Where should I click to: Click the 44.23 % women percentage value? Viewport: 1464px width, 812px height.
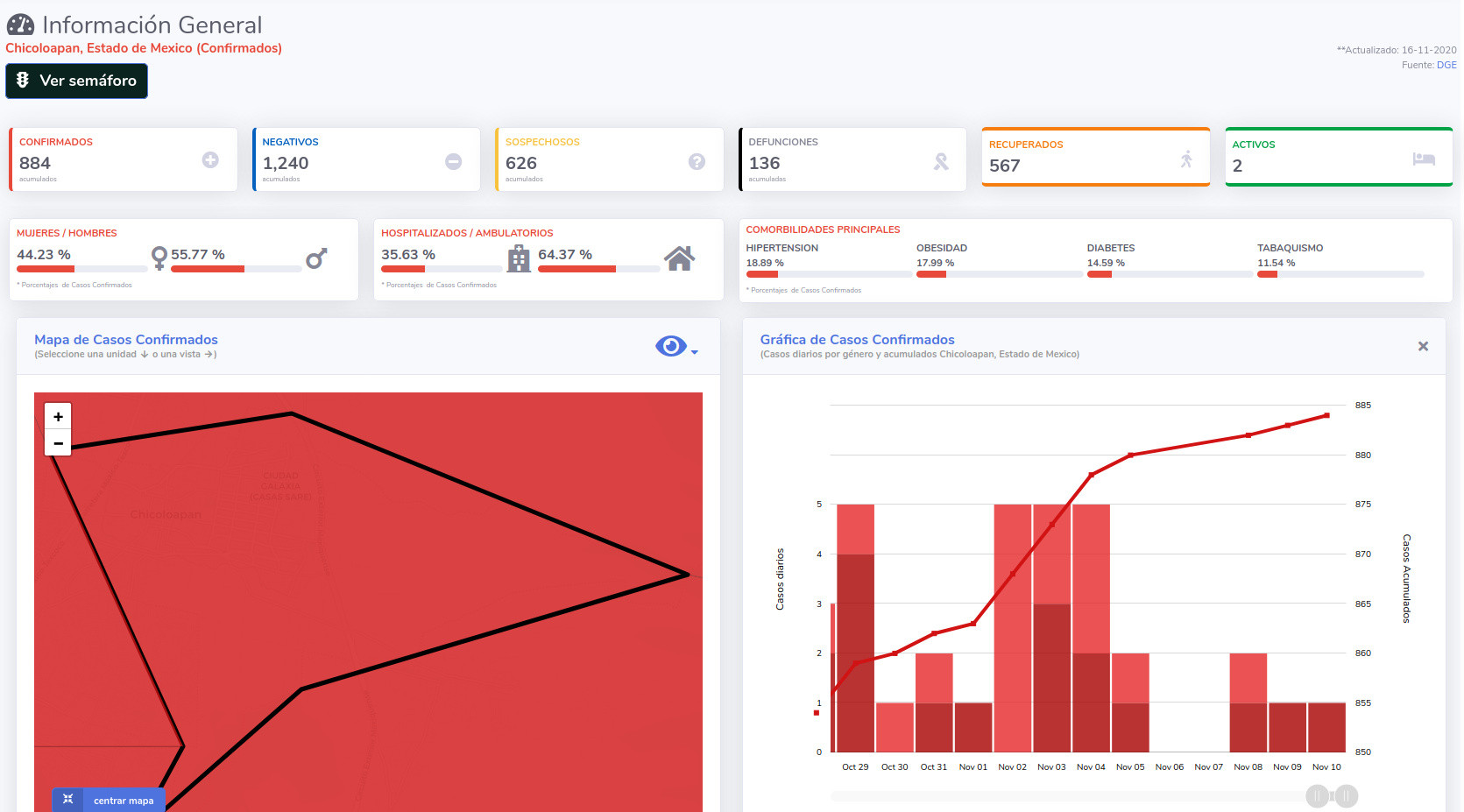(x=44, y=254)
